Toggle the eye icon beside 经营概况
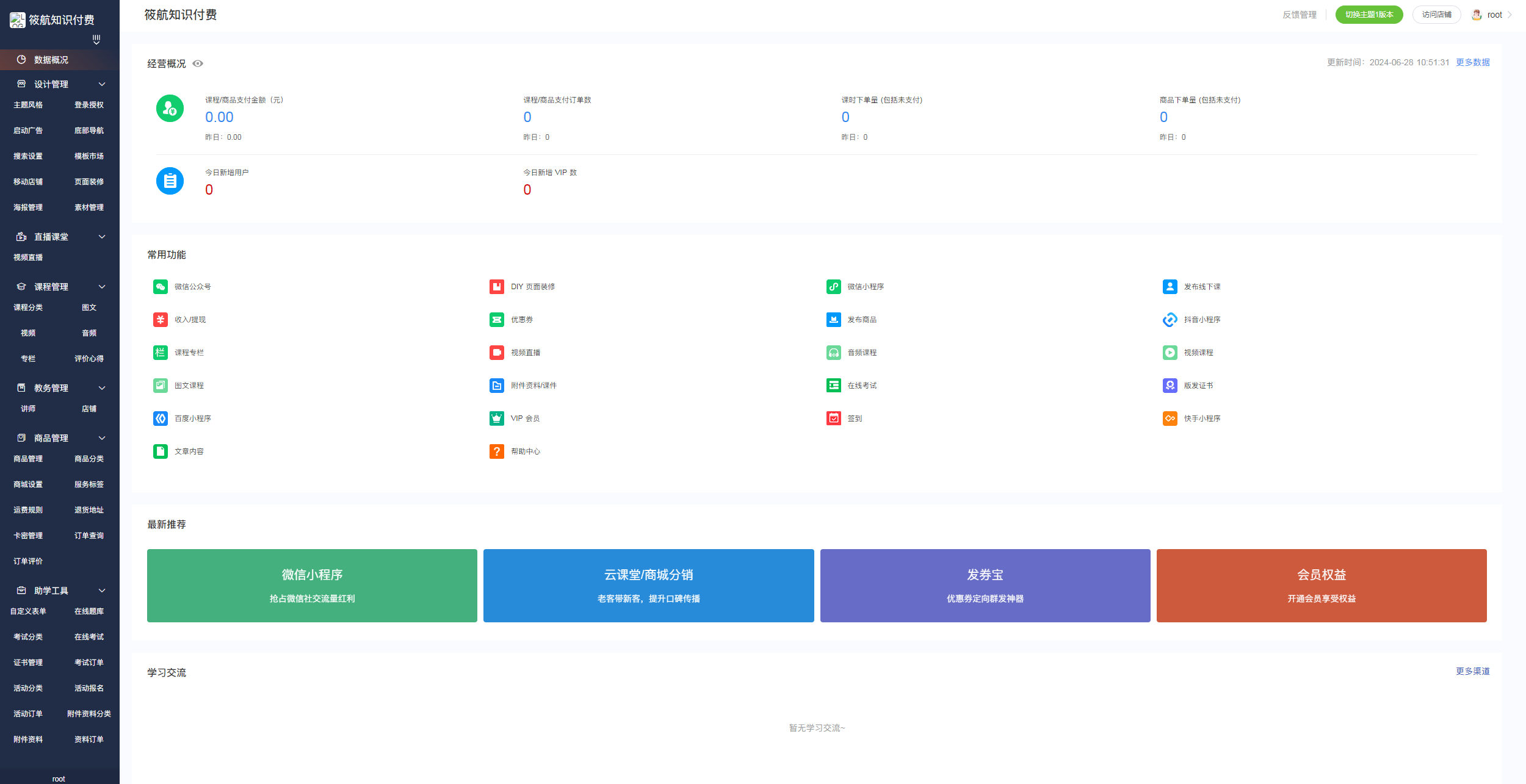 pos(198,63)
